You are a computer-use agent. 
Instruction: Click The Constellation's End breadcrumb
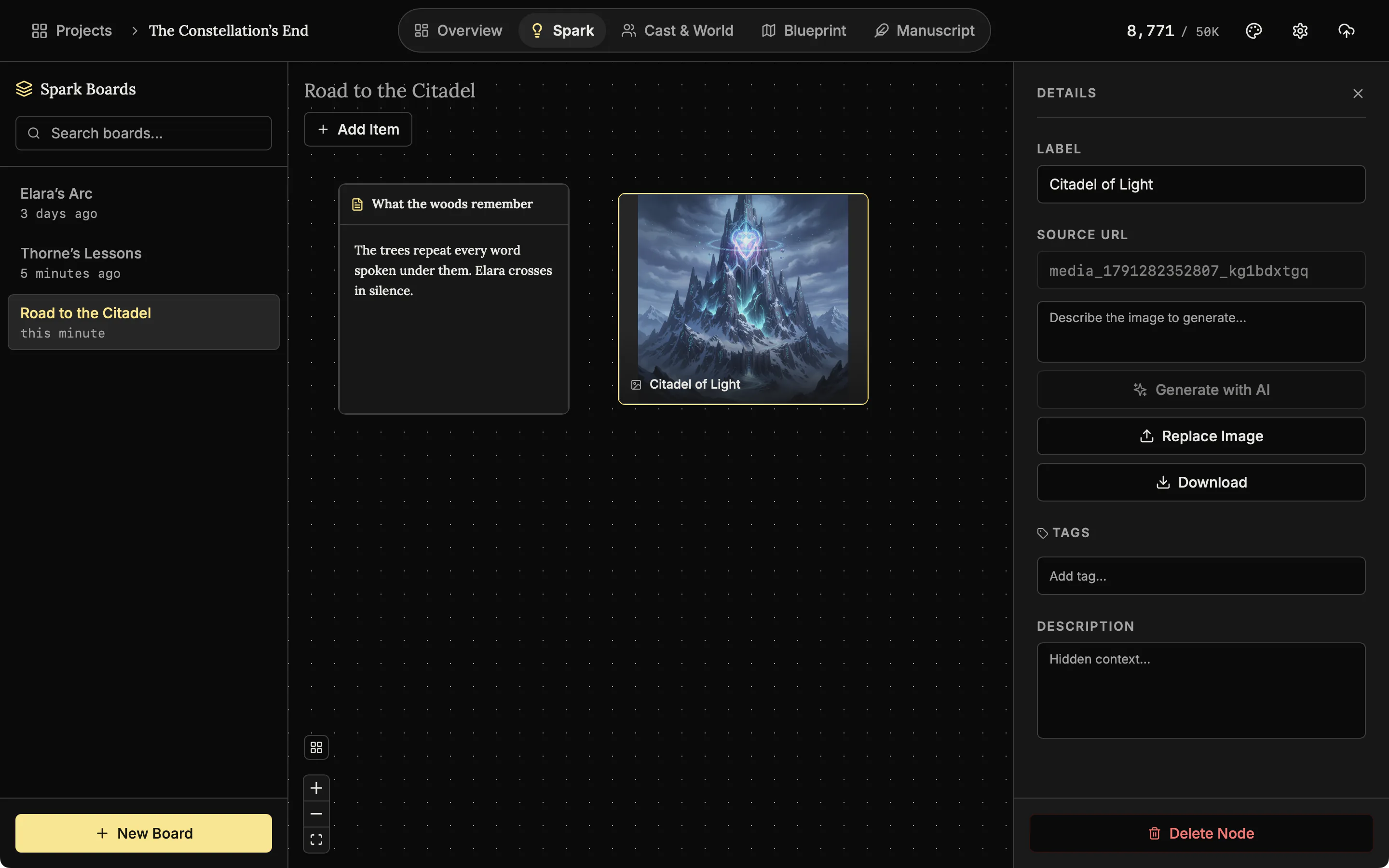[229, 30]
